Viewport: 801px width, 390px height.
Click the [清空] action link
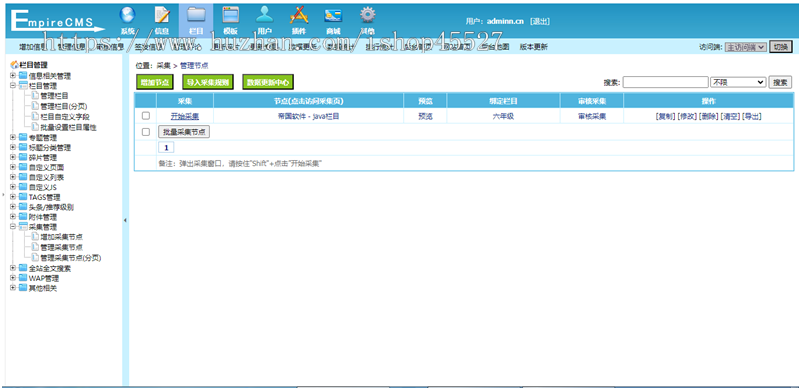730,117
